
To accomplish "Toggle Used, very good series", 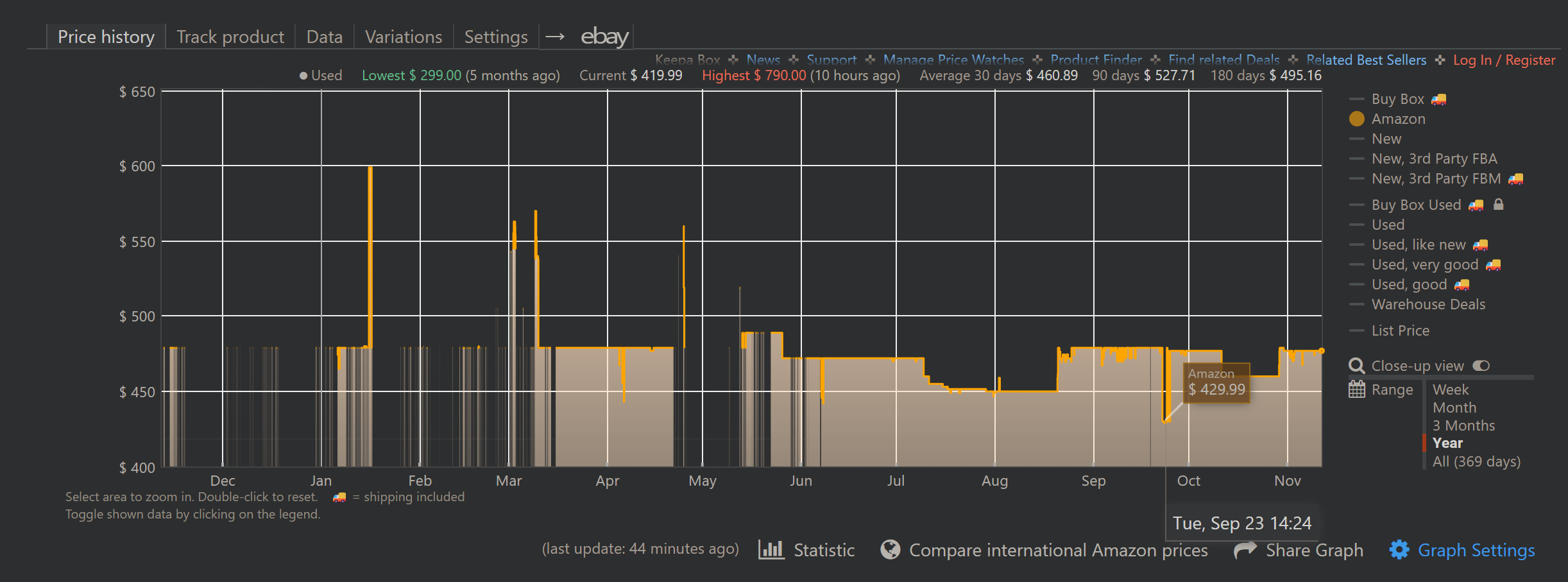I will [1425, 264].
